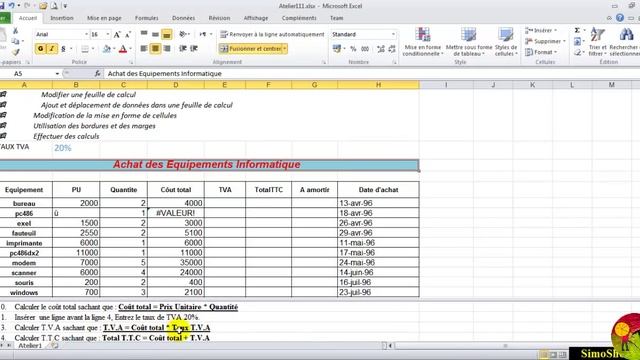Image resolution: width=640 pixels, height=360 pixels.
Task: Expand the borders dropdown arrow
Action: [93, 49]
